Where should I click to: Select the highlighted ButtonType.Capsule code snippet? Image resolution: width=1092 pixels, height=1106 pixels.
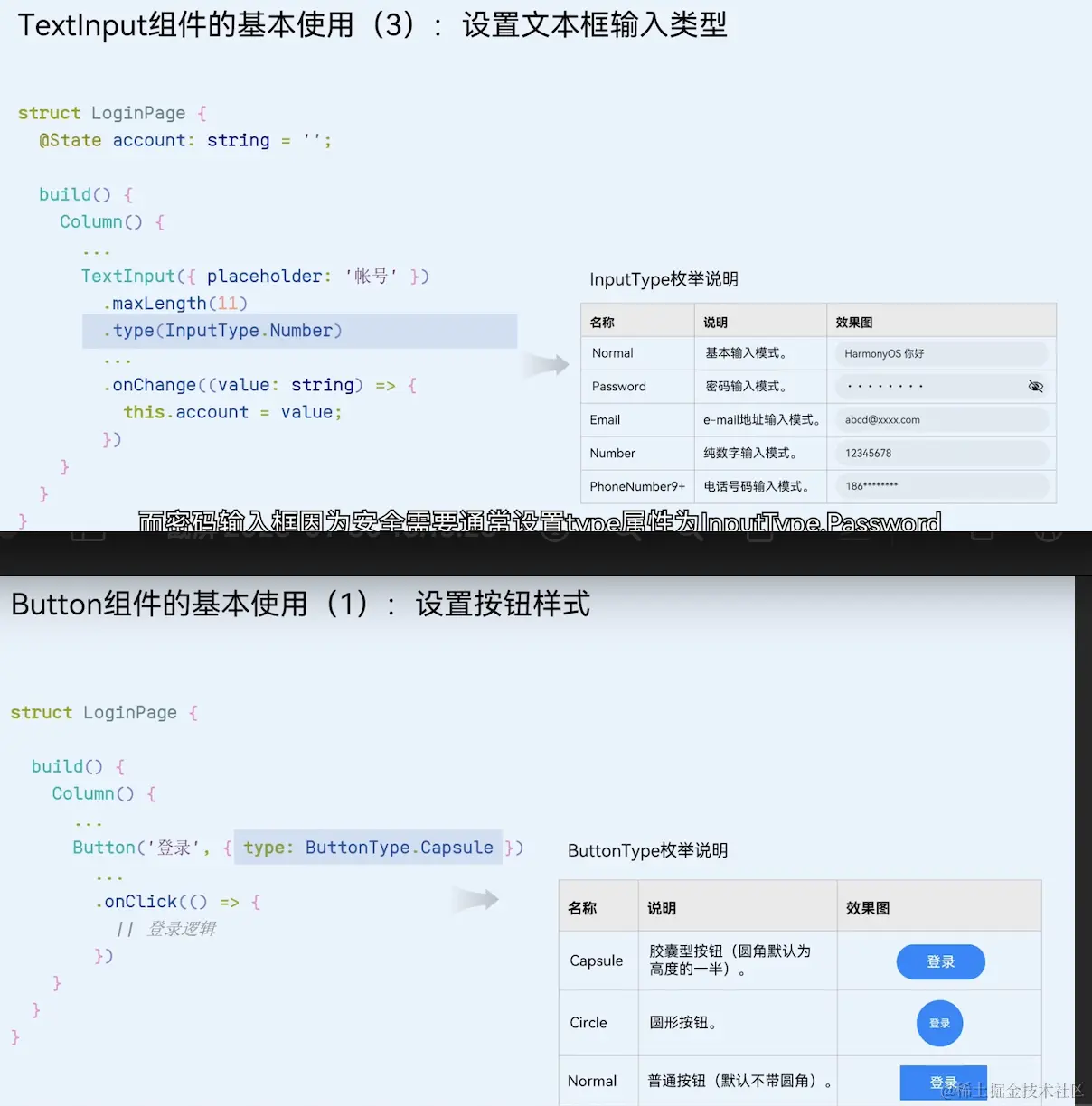pos(367,848)
